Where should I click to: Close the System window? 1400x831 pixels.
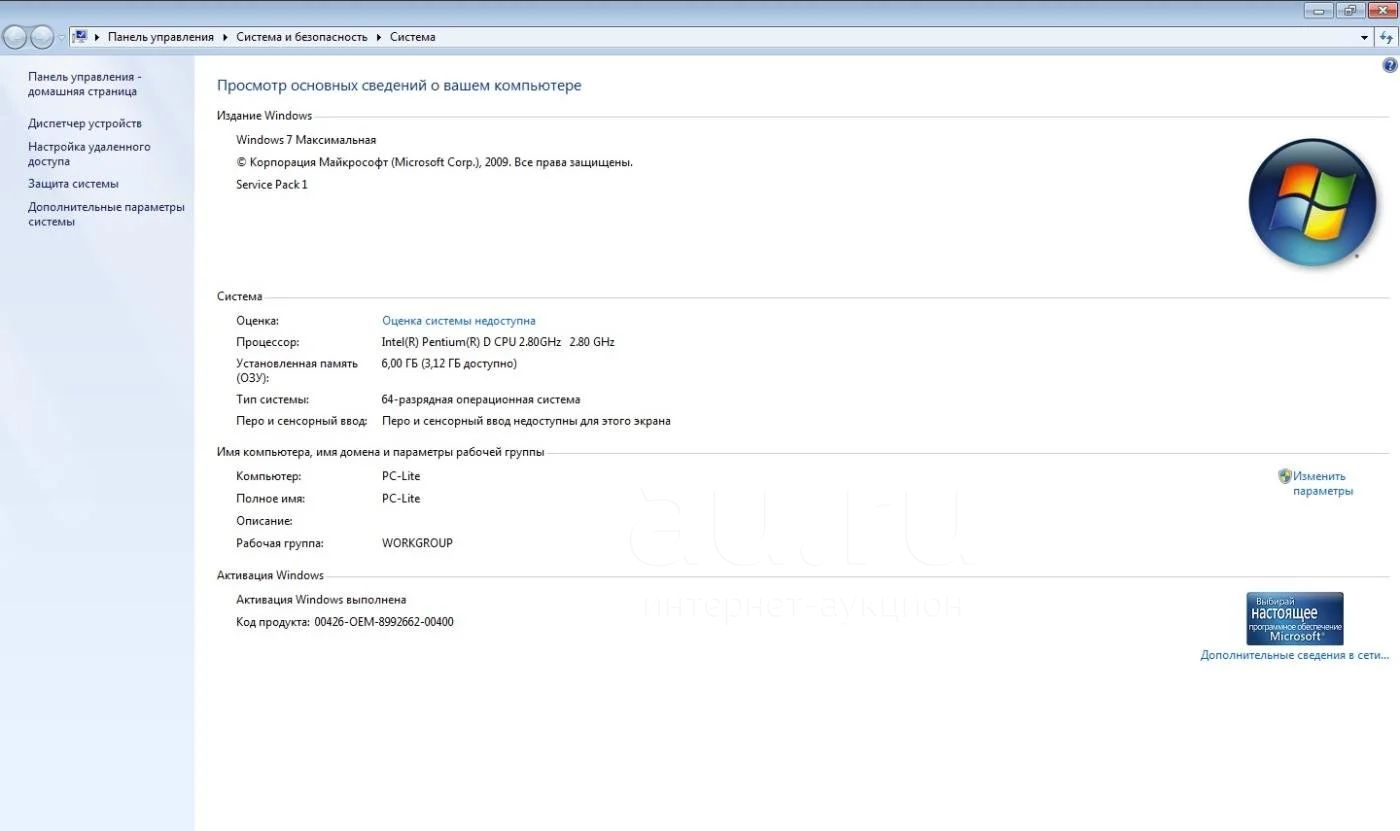(1382, 10)
